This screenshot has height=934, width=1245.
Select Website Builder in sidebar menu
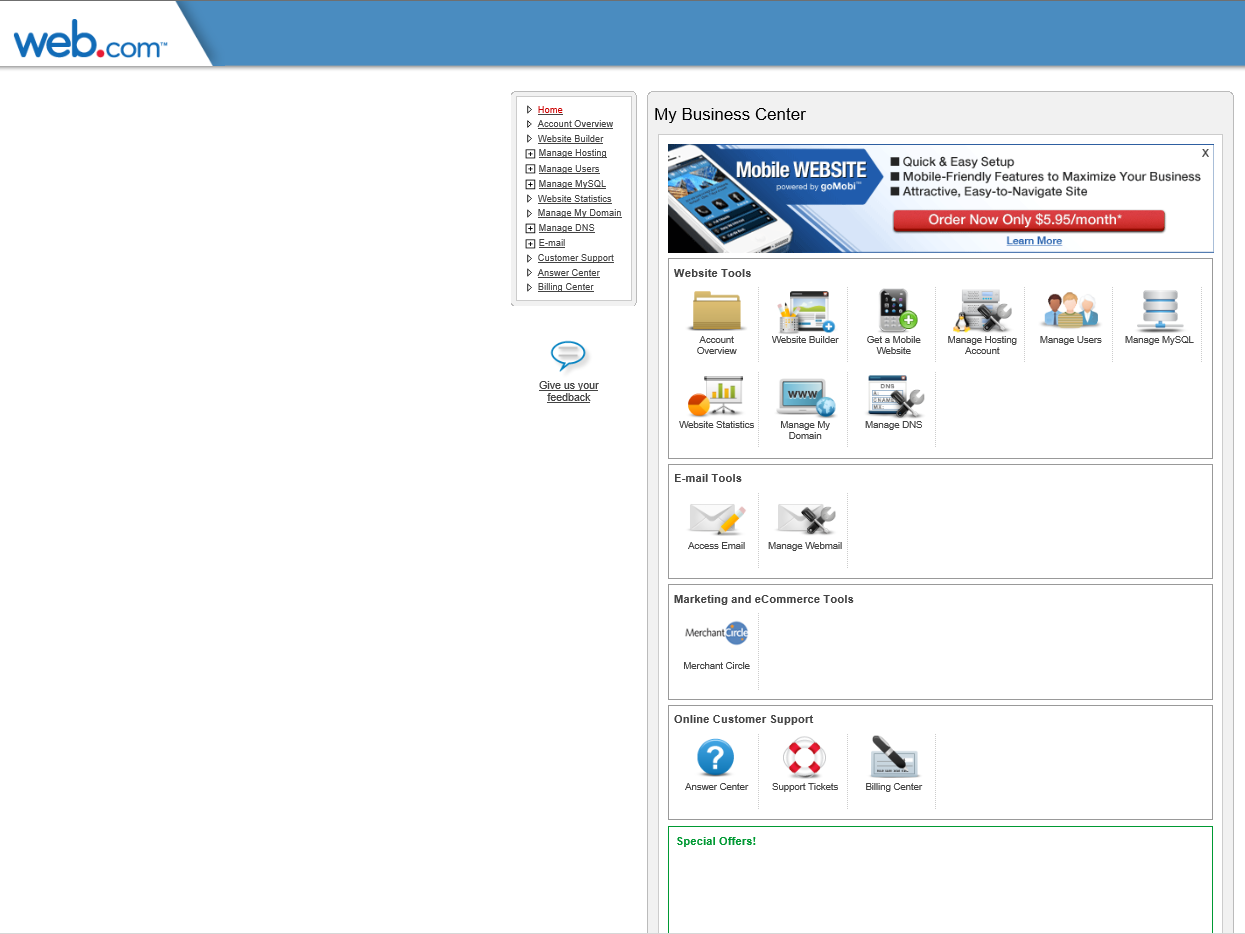point(570,139)
